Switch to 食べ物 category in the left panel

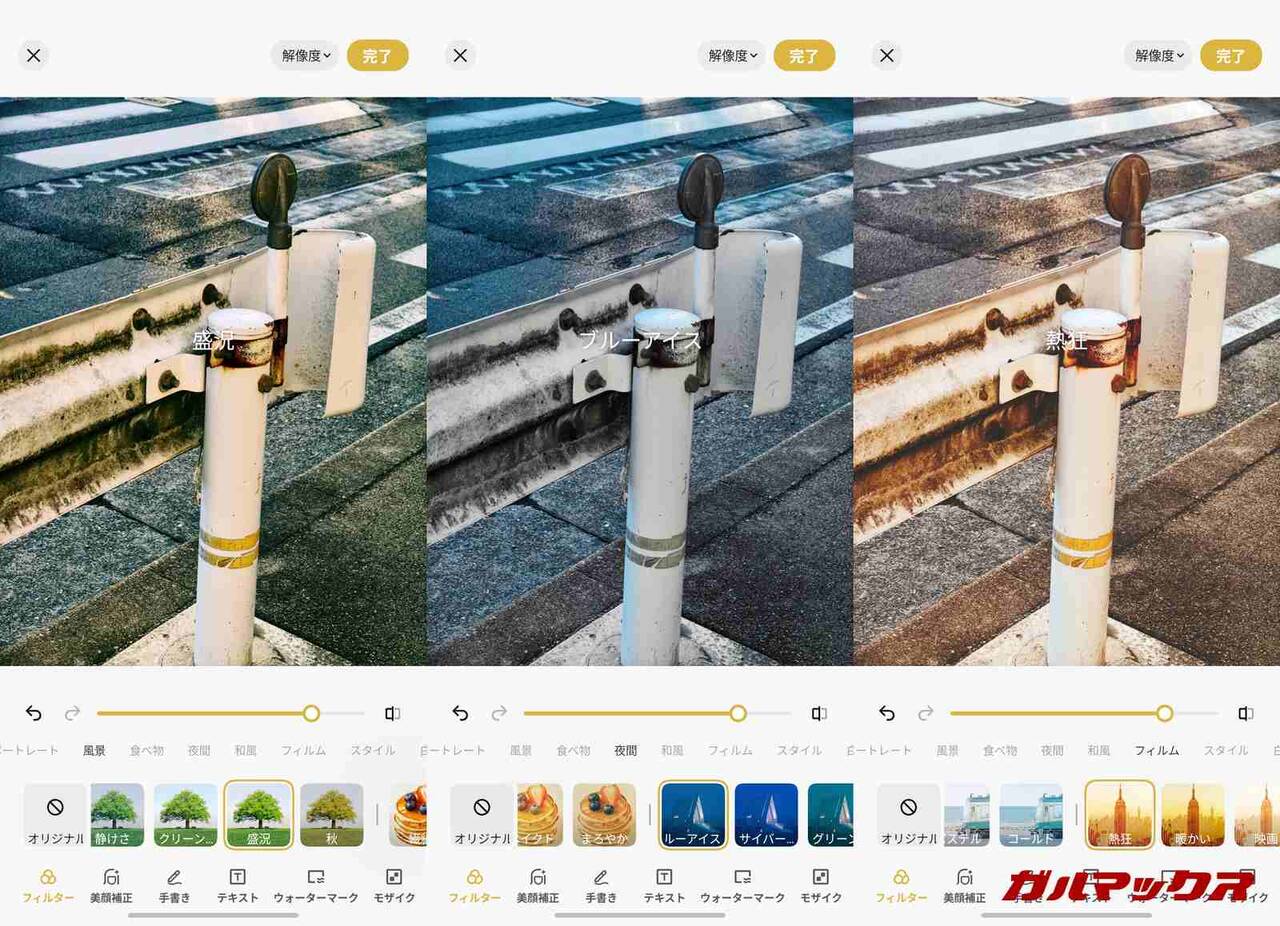click(146, 750)
